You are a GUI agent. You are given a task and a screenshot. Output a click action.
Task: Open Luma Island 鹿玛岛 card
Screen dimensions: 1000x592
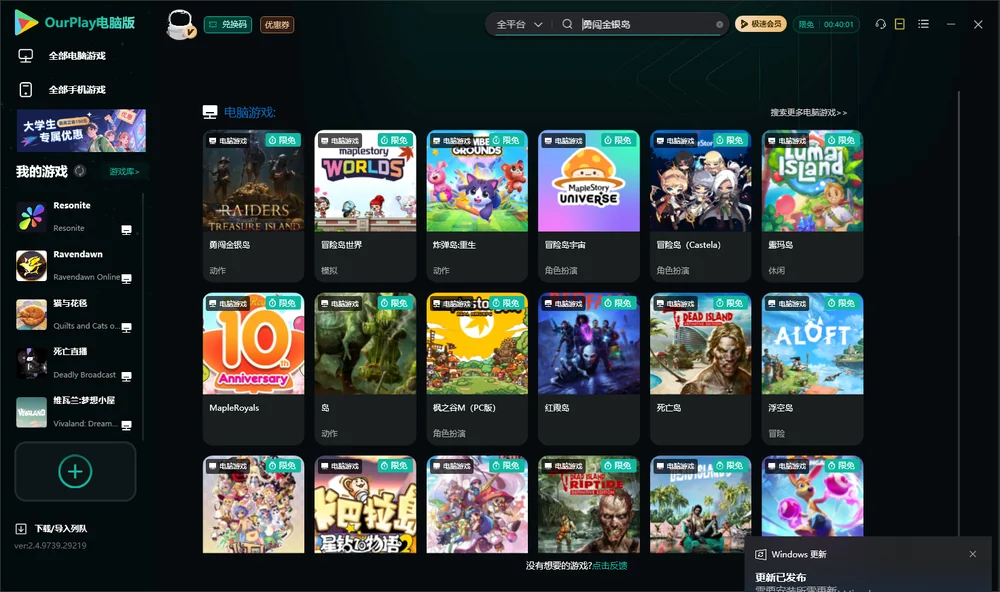coord(812,206)
